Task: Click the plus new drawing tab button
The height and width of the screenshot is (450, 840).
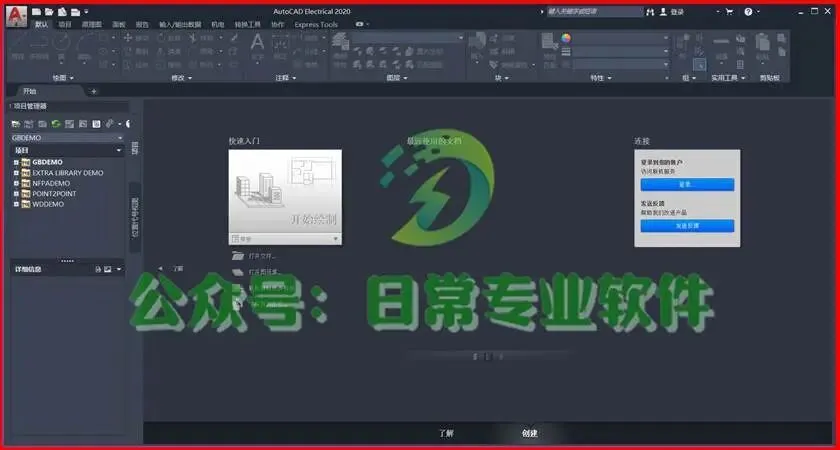Action: pos(94,92)
